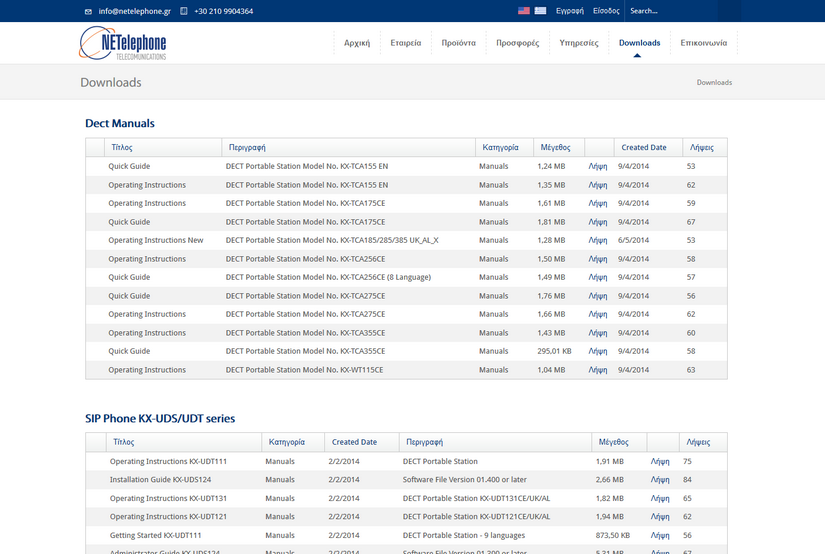Download Operating Instructions KX-UDT111

pos(660,462)
